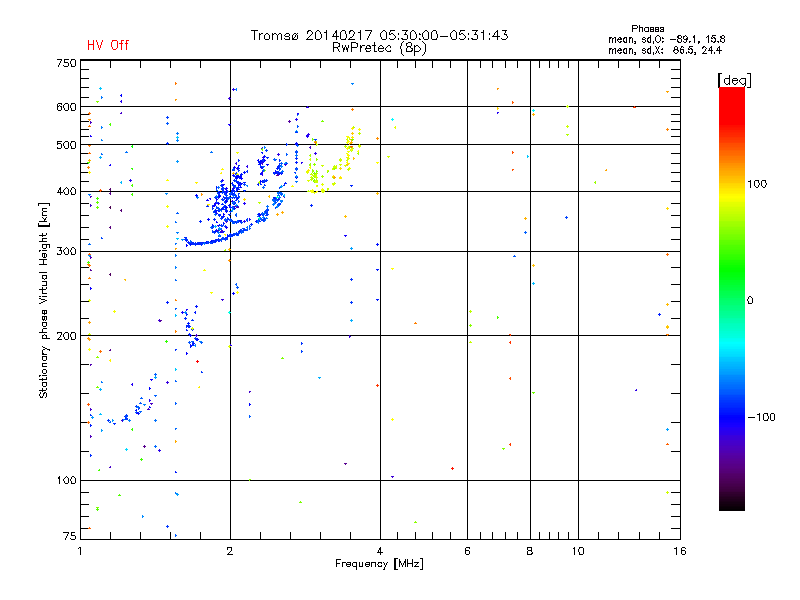Select the 'mean, sd,O: -89.1, 15.8' line
The image size is (800, 600).
click(x=666, y=39)
